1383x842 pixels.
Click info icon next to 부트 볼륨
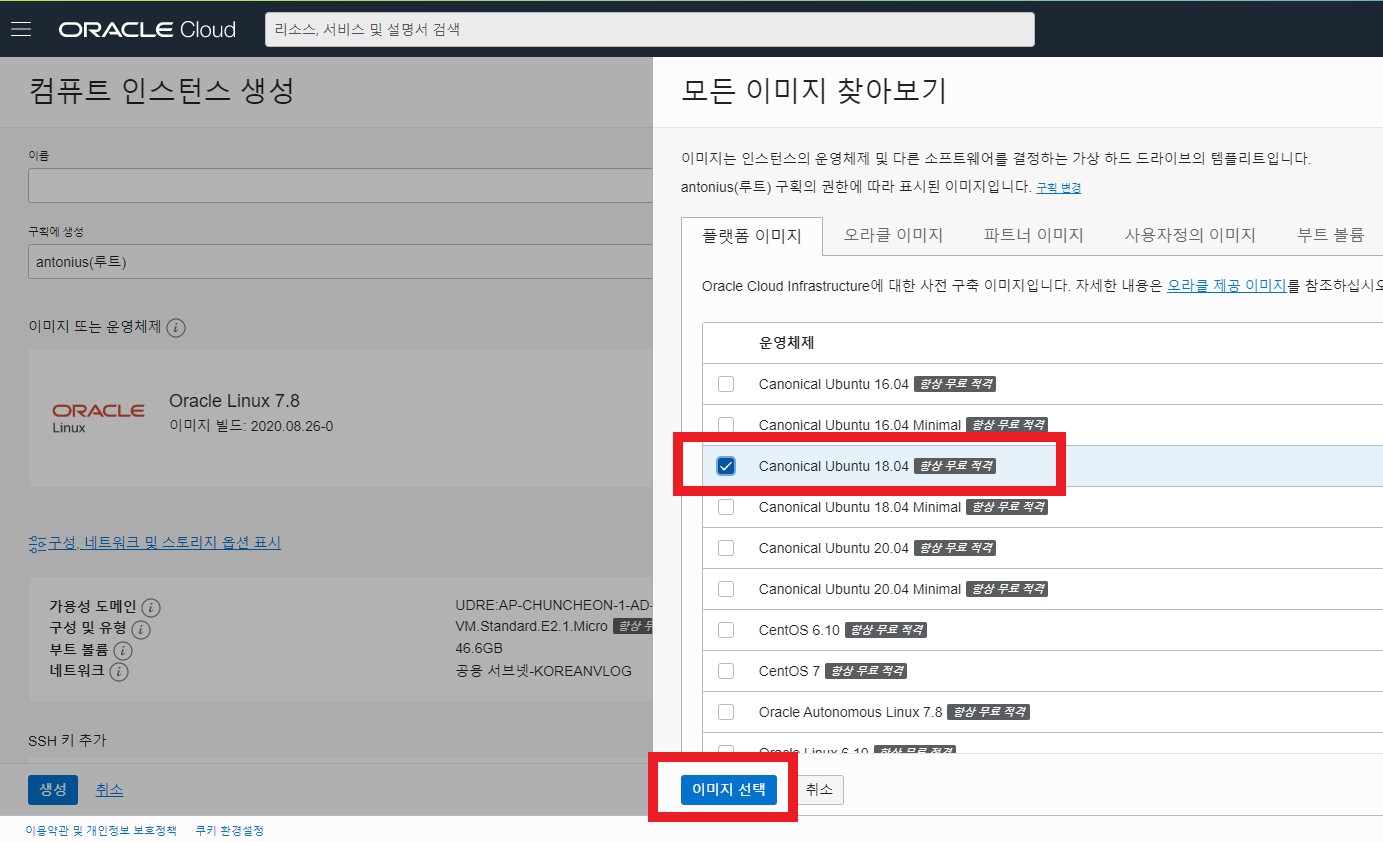123,651
